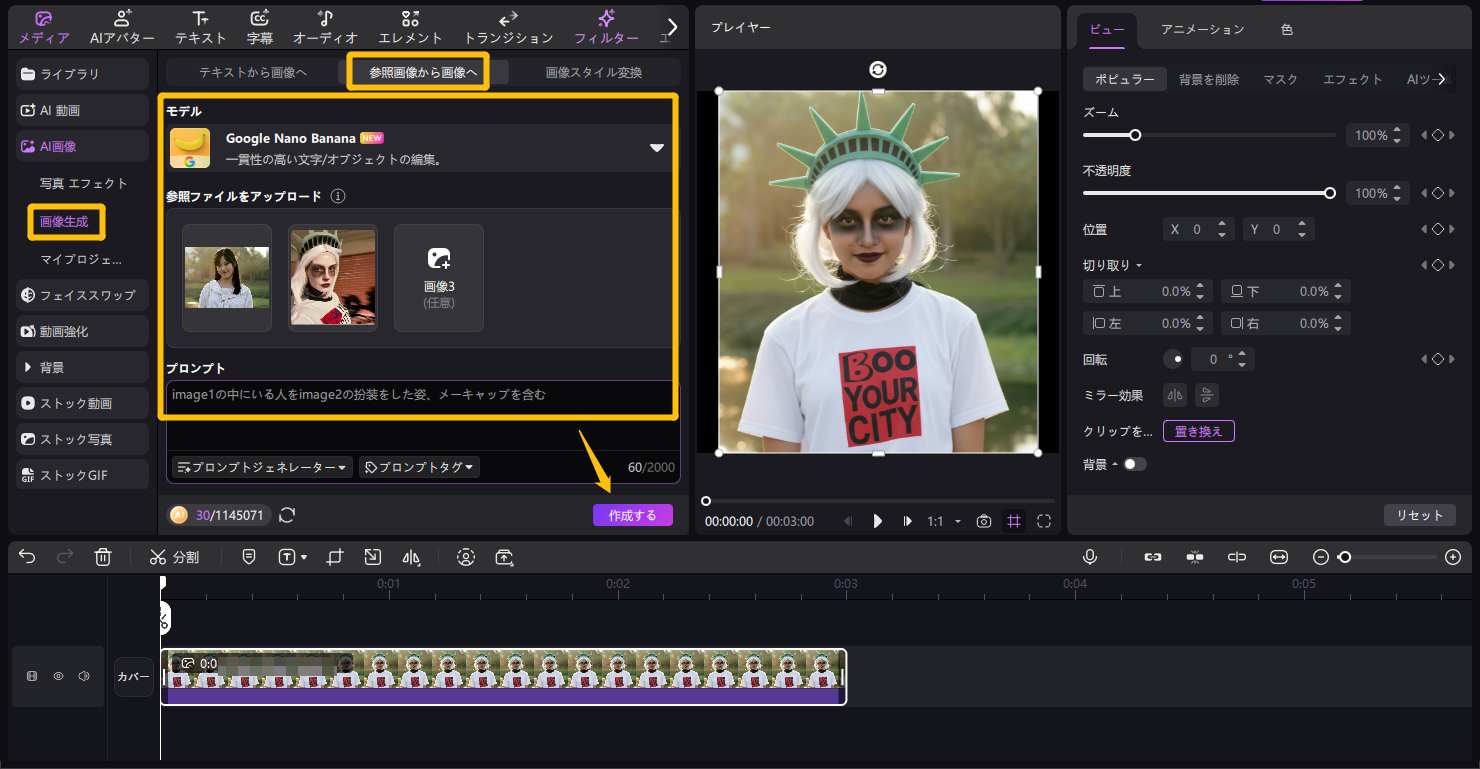This screenshot has width=1480, height=769.
Task: Toggle track visibility with the eye icon
Action: (58, 677)
